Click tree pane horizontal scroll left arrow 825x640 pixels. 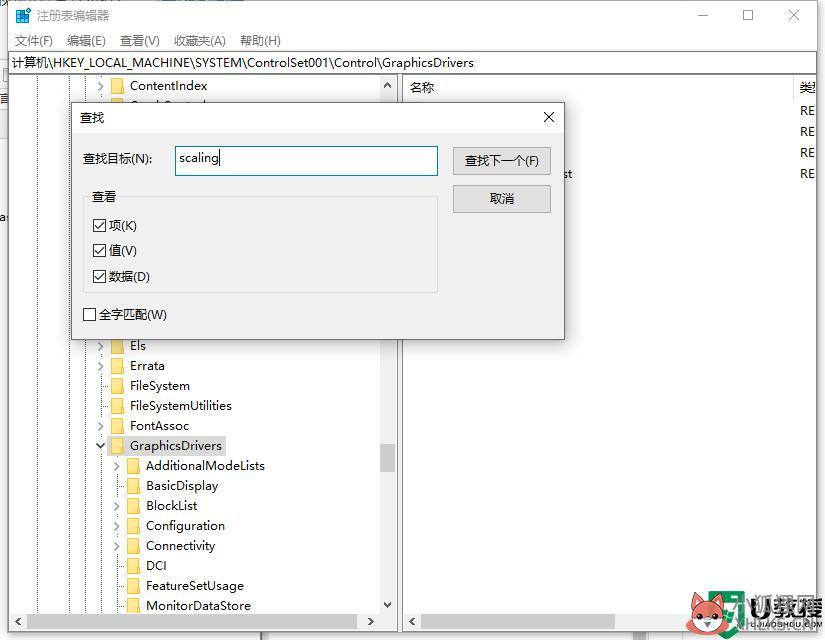pos(18,622)
